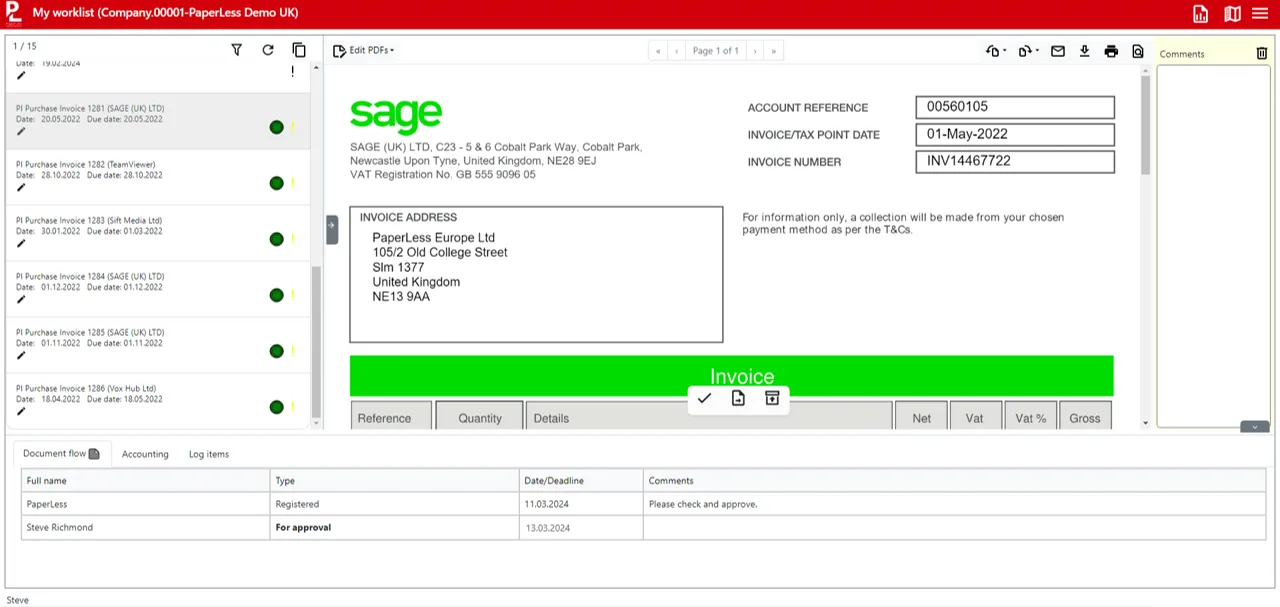Open the worklist filter icon

pos(237,50)
